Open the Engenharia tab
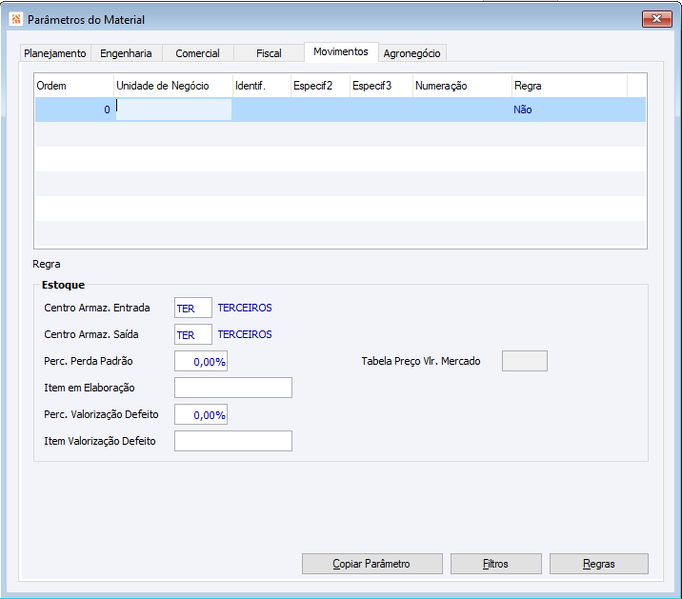This screenshot has width=682, height=599. point(126,54)
